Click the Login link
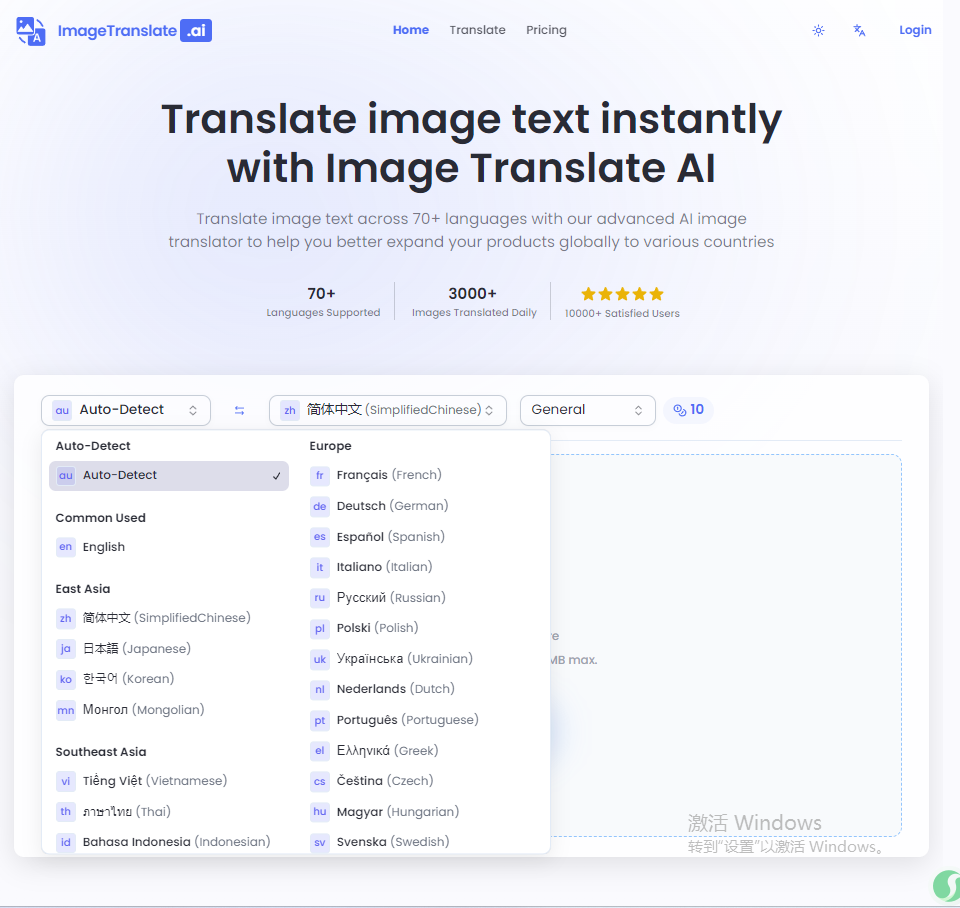This screenshot has width=960, height=908. pyautogui.click(x=915, y=30)
